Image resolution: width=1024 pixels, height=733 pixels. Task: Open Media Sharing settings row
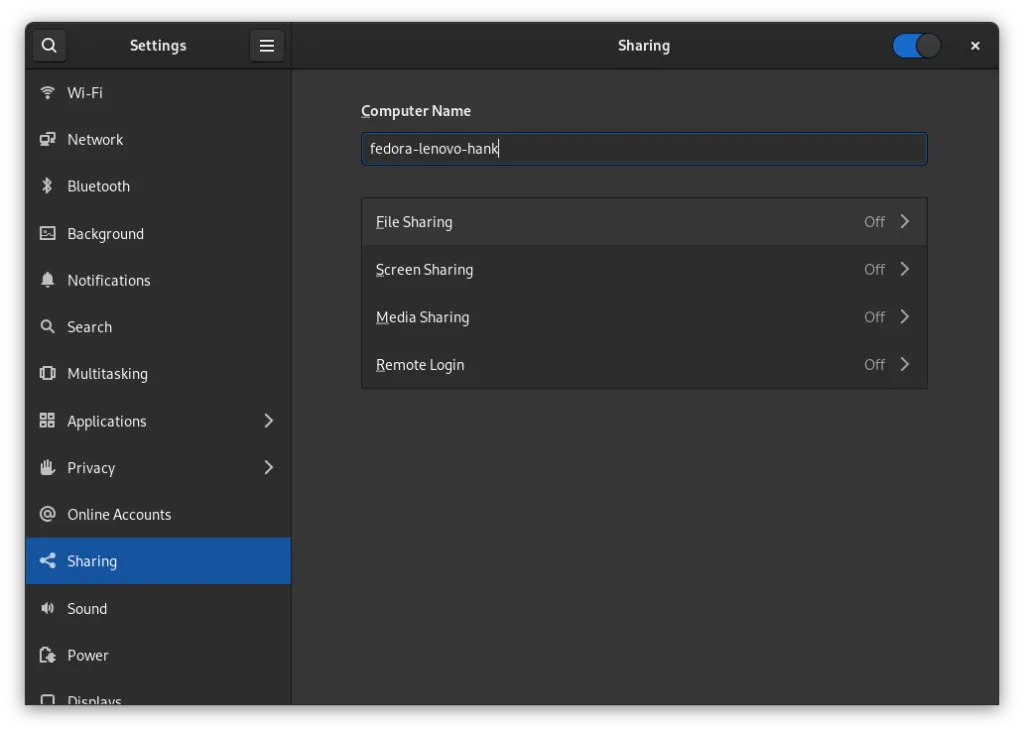tap(643, 317)
